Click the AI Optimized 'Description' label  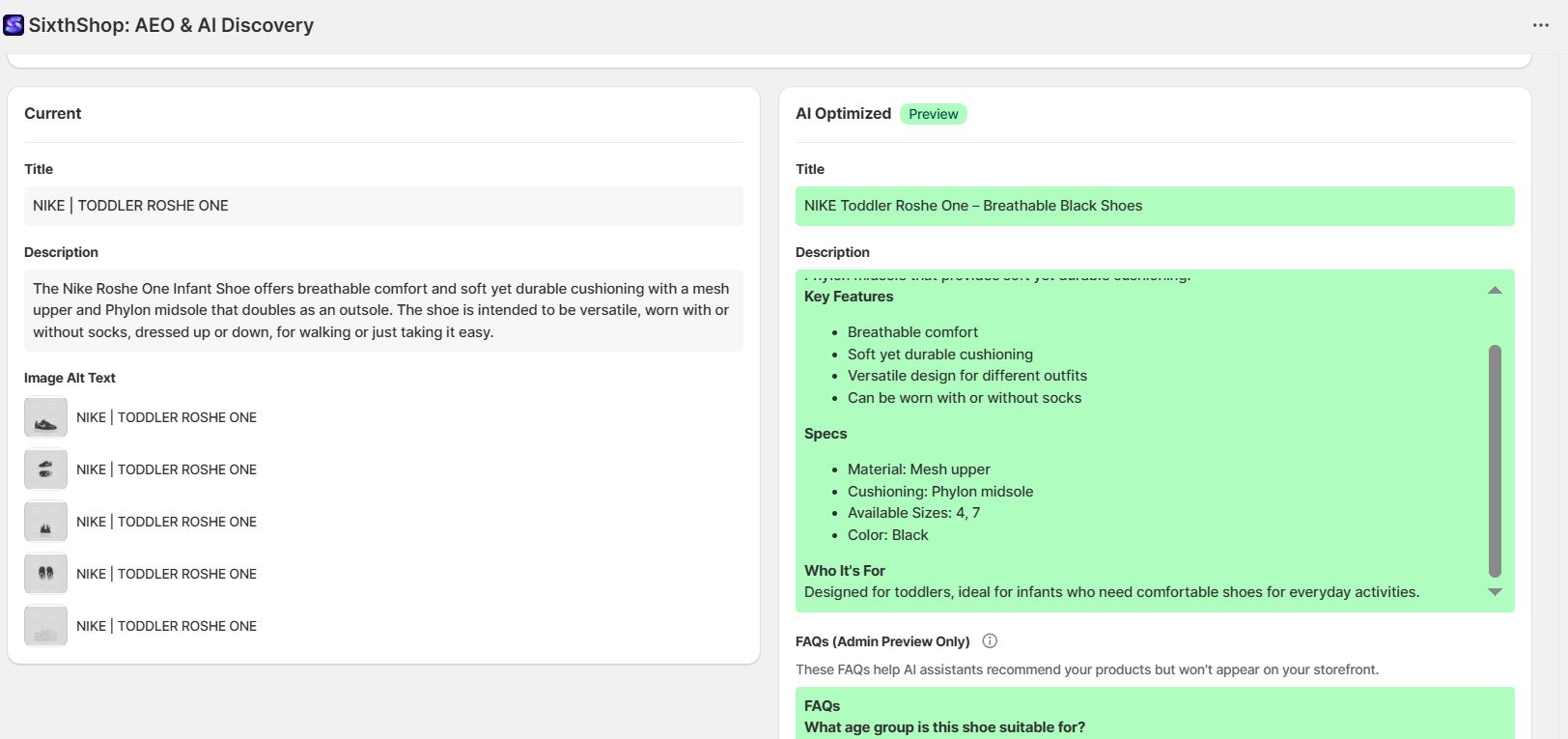tap(832, 252)
